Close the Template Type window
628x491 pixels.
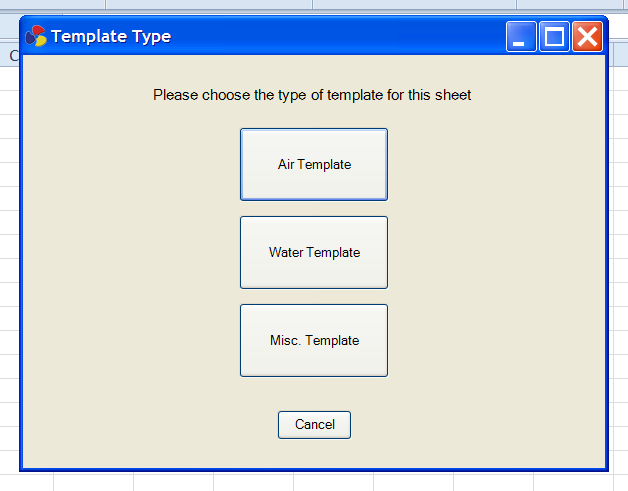click(587, 37)
